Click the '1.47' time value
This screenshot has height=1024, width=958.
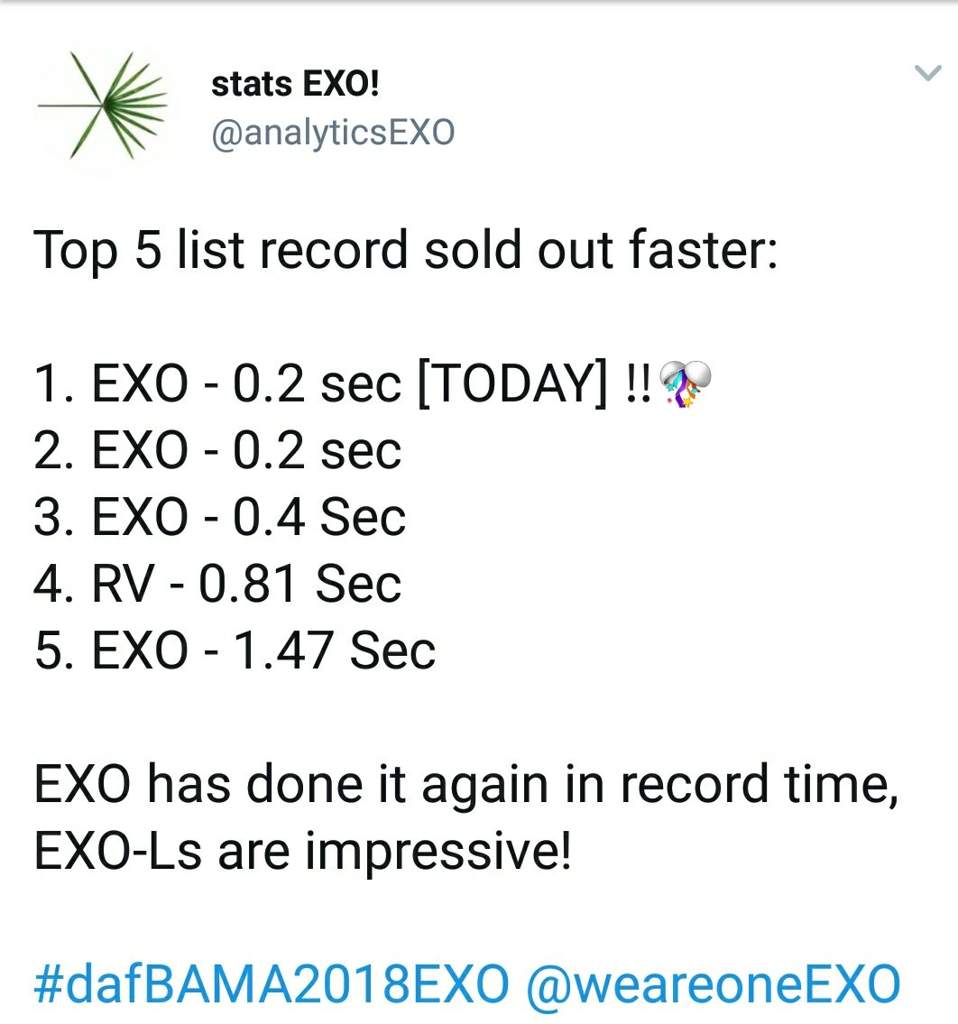pos(282,650)
